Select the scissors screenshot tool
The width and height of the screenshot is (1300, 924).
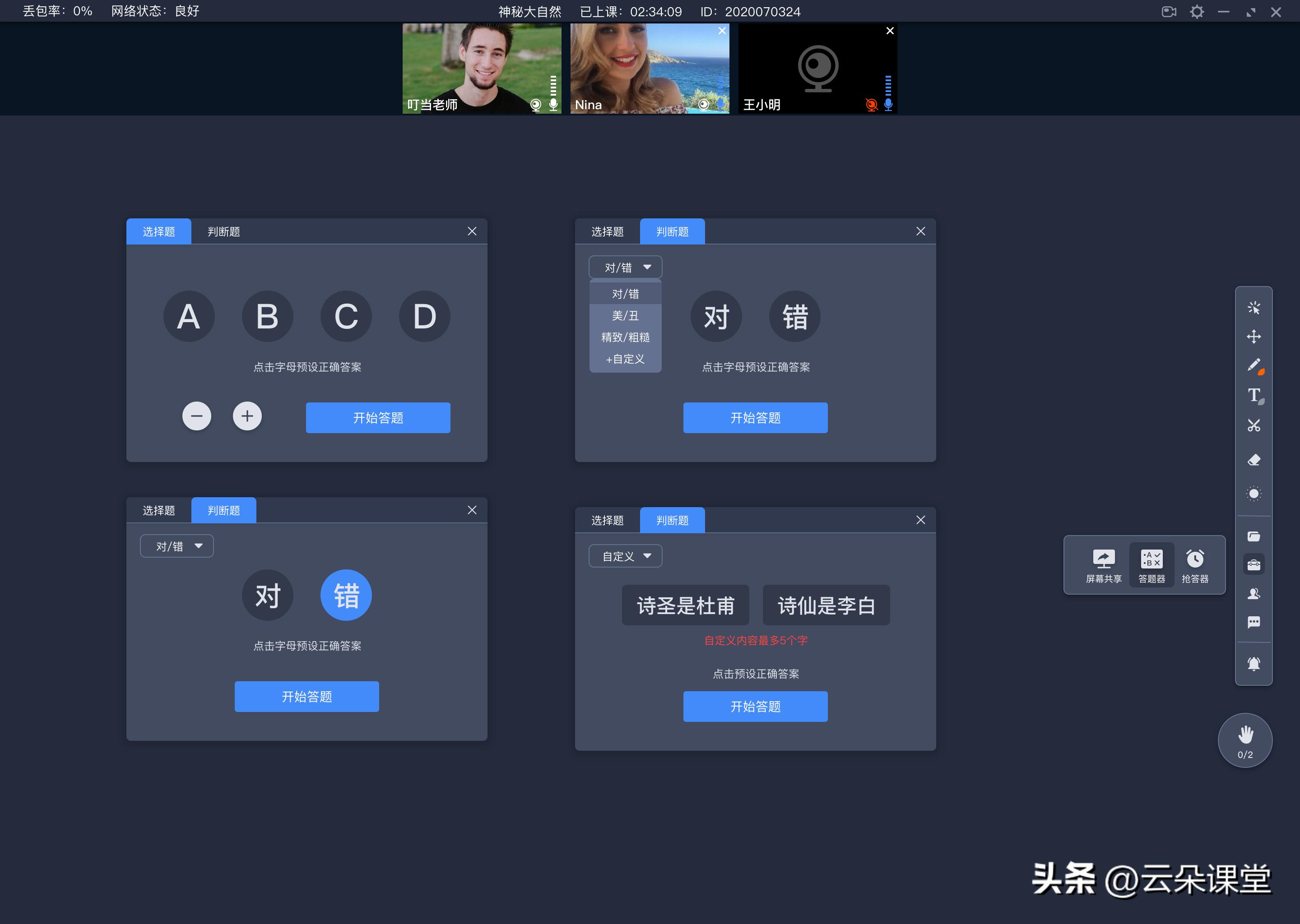point(1254,425)
